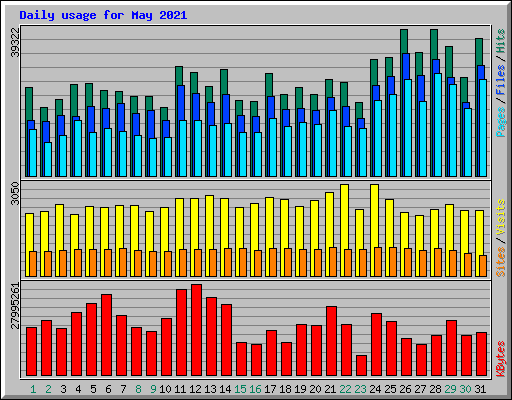Click the red KBytes bar for day 29

pos(452,348)
